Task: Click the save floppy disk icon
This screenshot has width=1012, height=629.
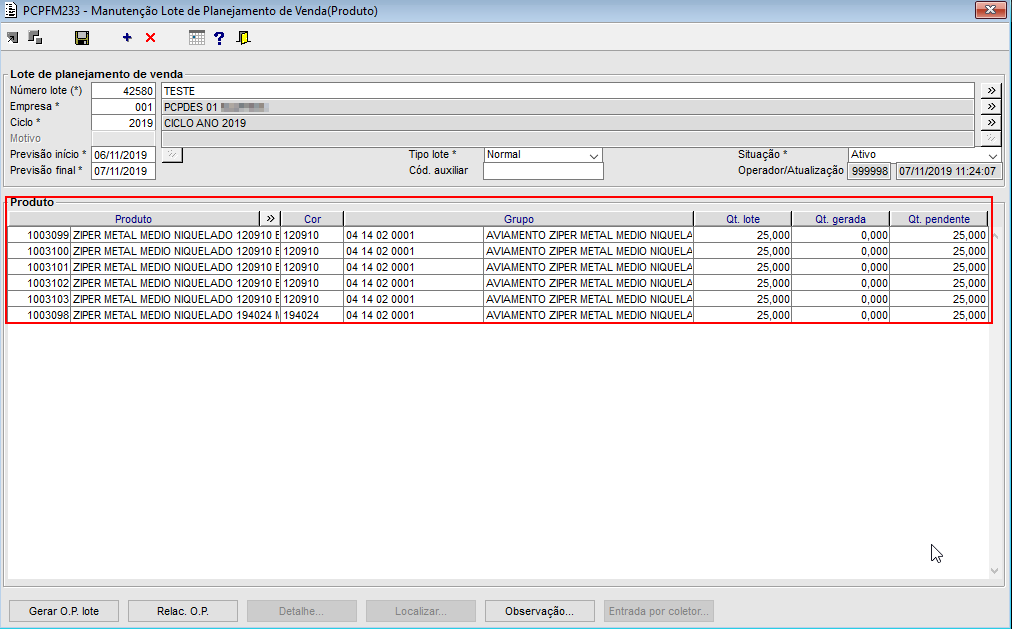Action: 82,38
